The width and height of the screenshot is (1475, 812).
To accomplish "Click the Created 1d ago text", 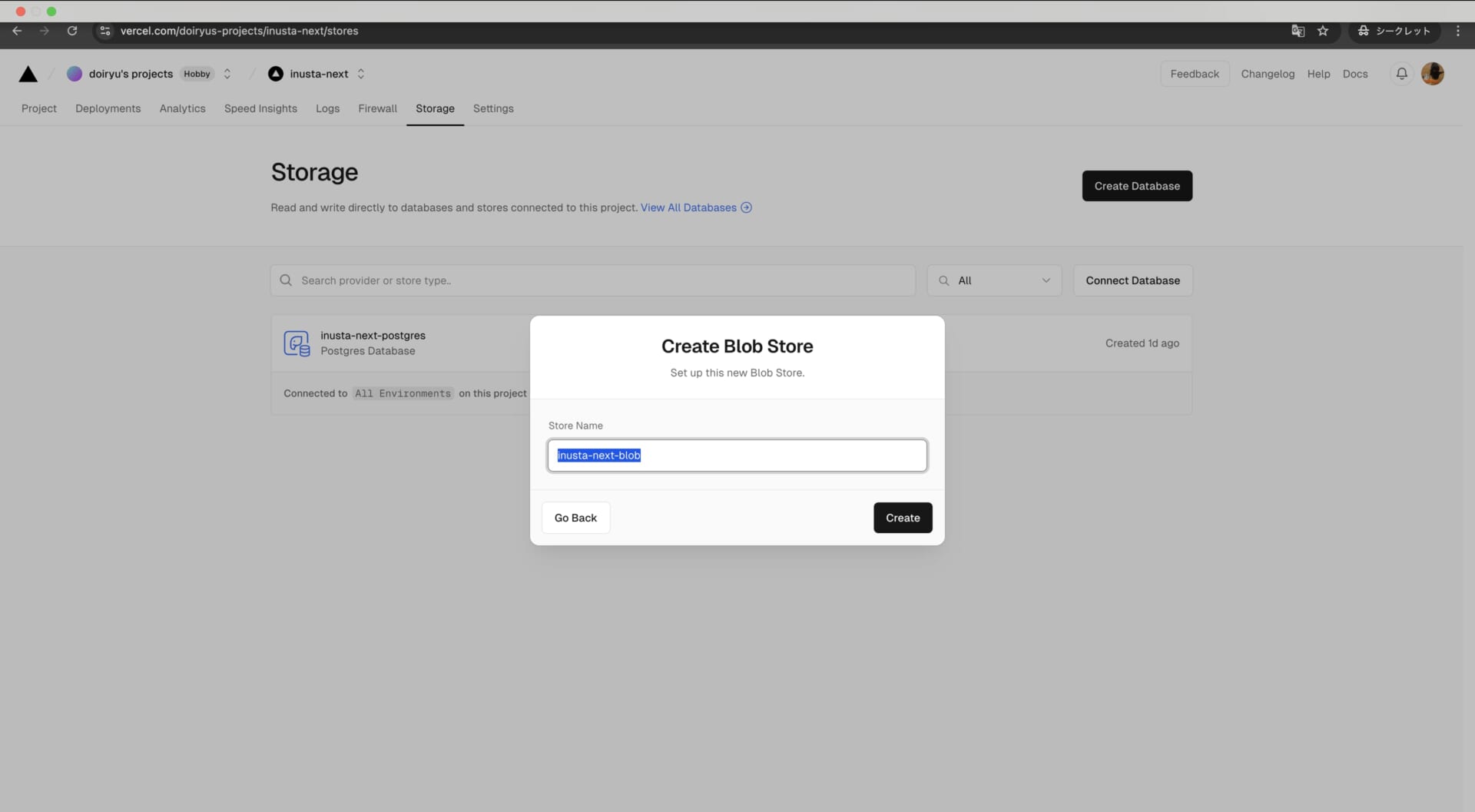I will pyautogui.click(x=1142, y=343).
